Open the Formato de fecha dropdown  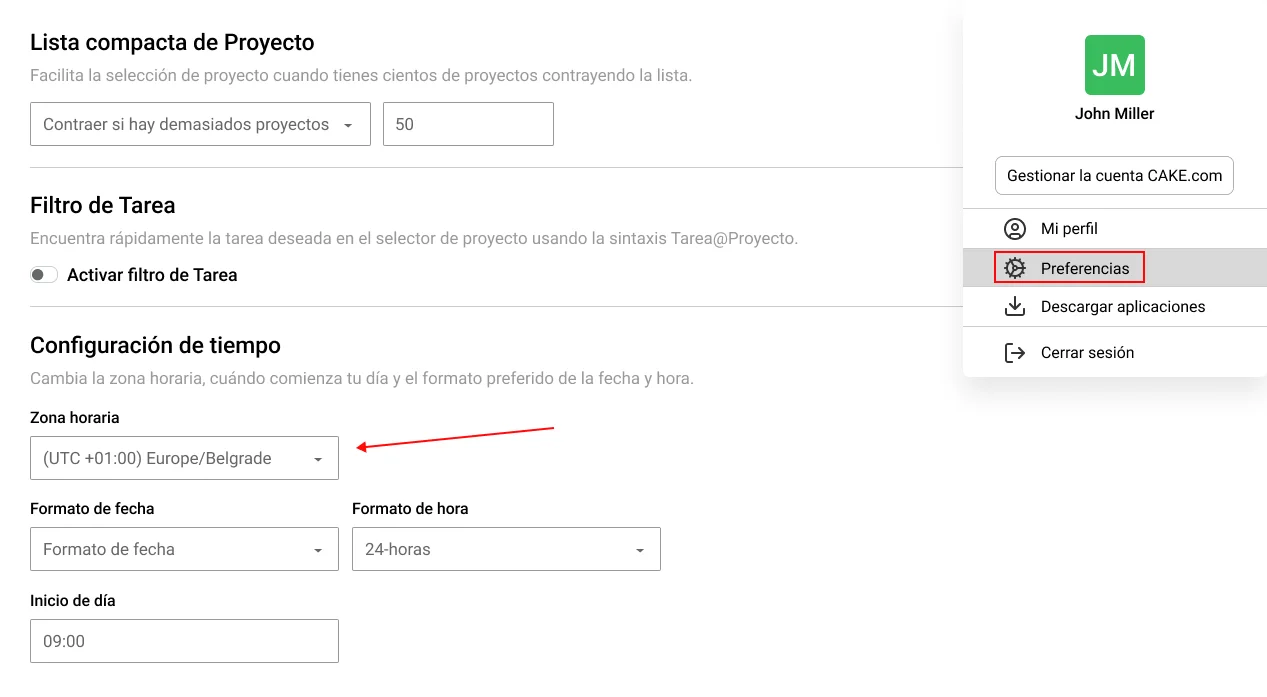pos(184,549)
